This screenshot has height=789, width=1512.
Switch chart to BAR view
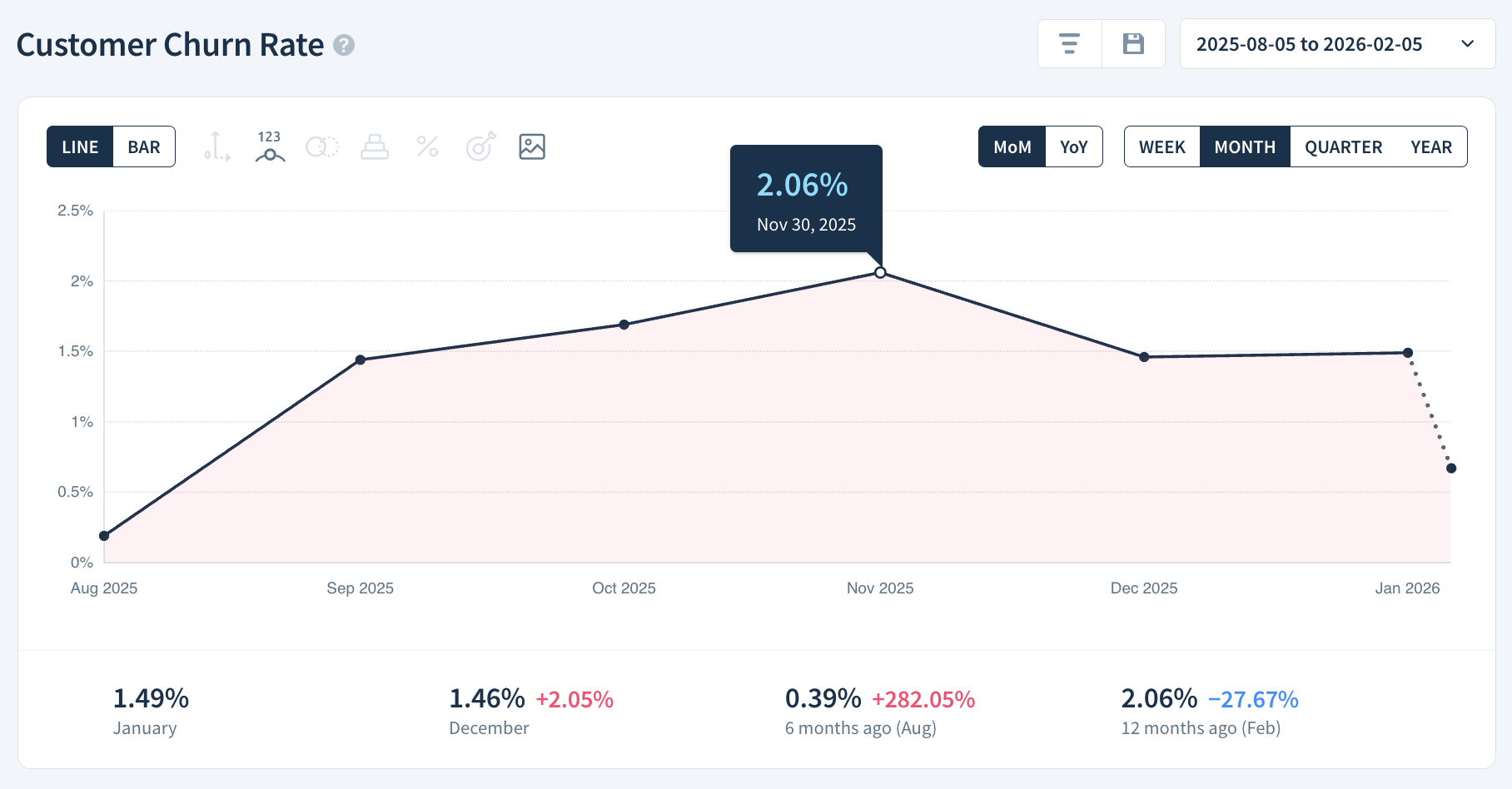[x=143, y=146]
